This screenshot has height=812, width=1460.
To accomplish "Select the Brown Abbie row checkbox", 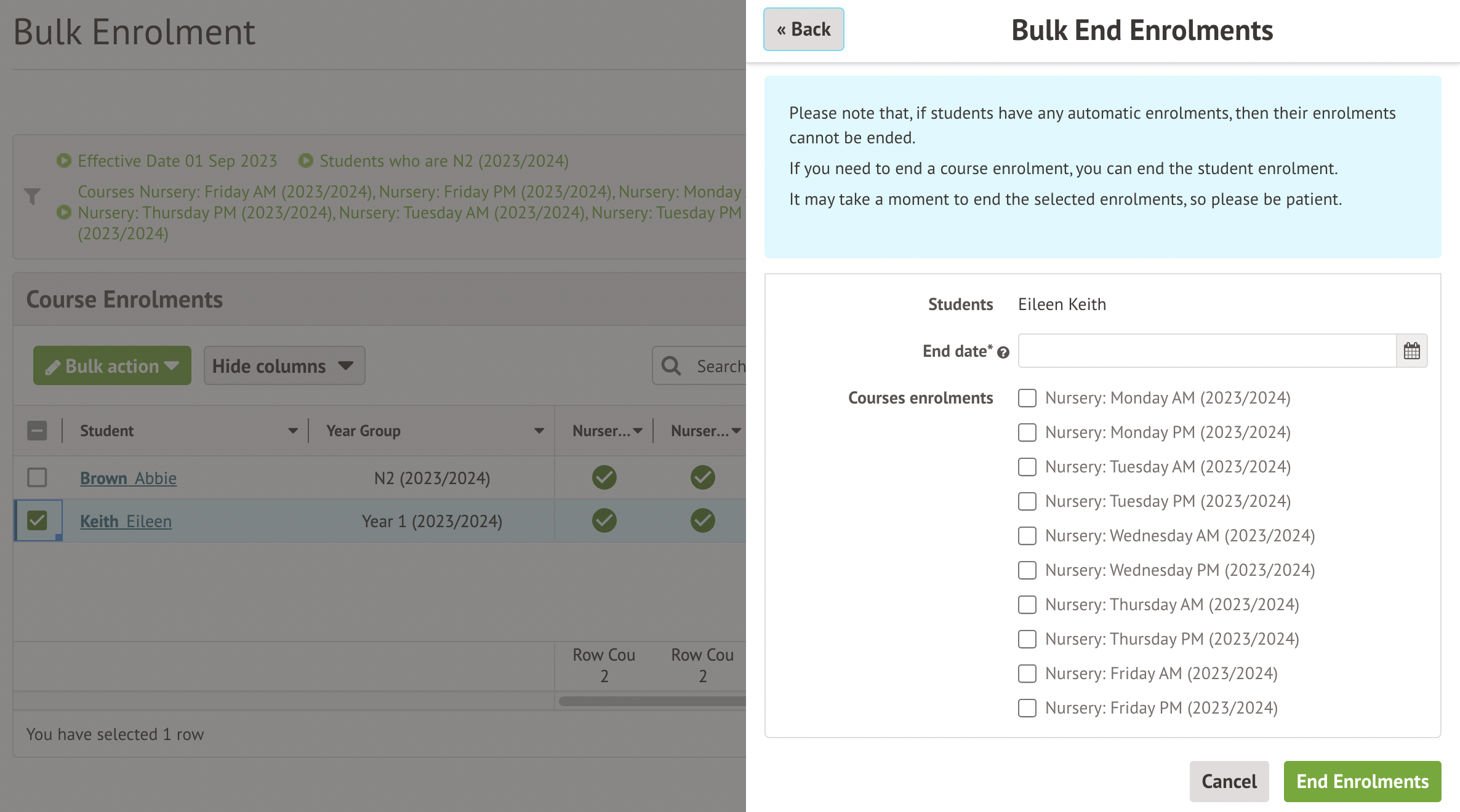I will (x=37, y=477).
